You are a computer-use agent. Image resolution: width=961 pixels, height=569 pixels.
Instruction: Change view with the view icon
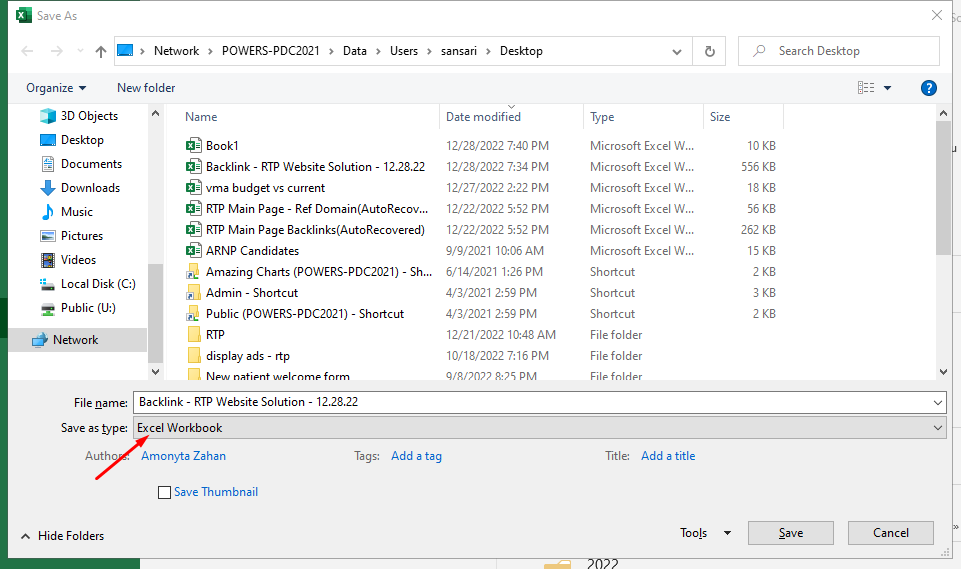click(x=866, y=88)
